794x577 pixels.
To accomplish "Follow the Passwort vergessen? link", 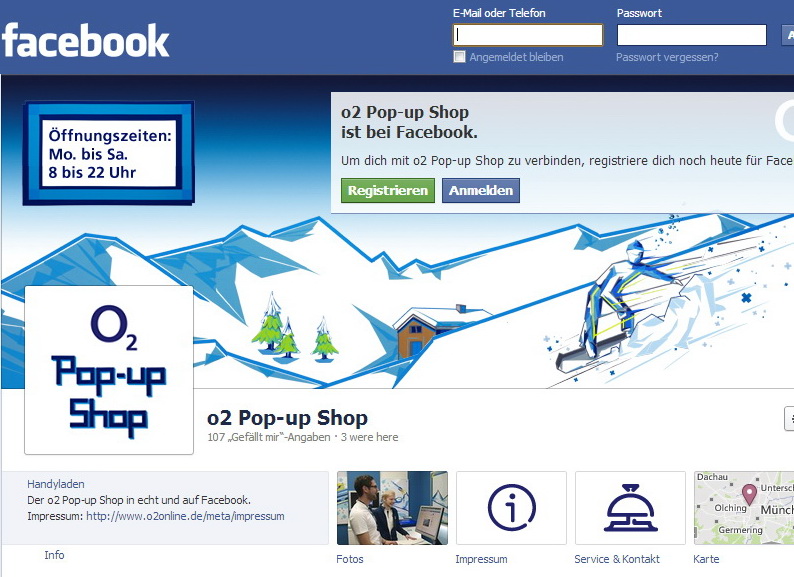I will coord(667,57).
